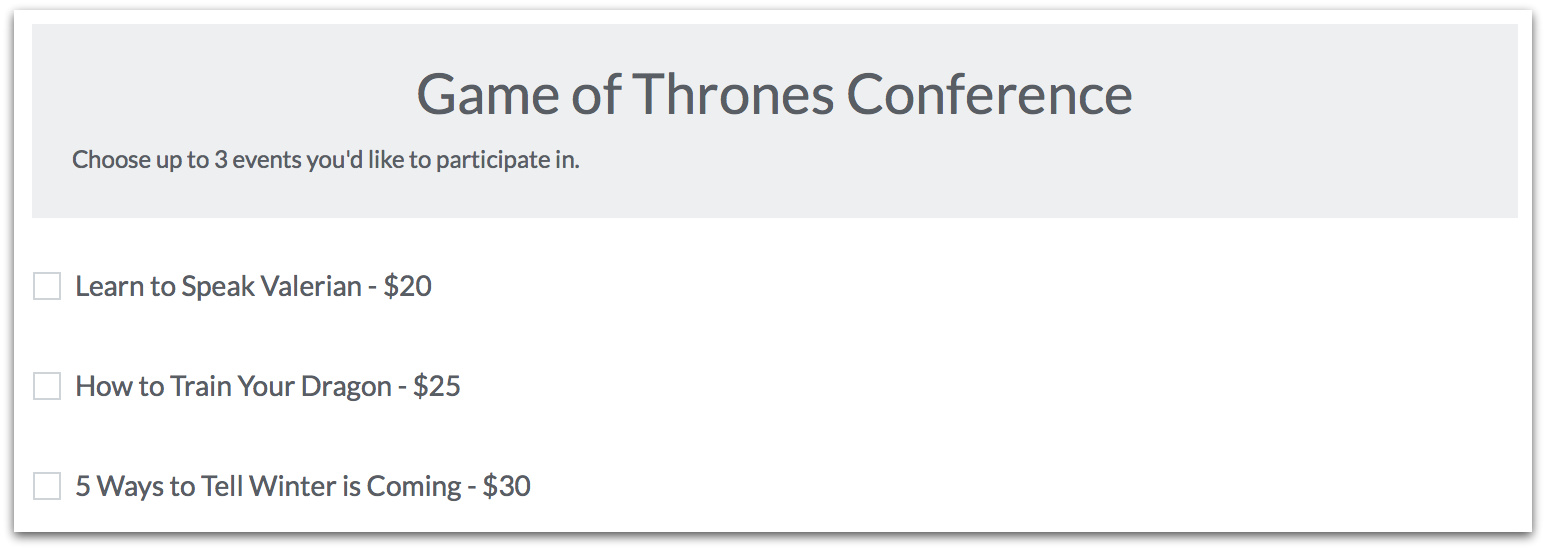This screenshot has width=1546, height=550.
Task: Click the $20 price text
Action: (x=408, y=286)
